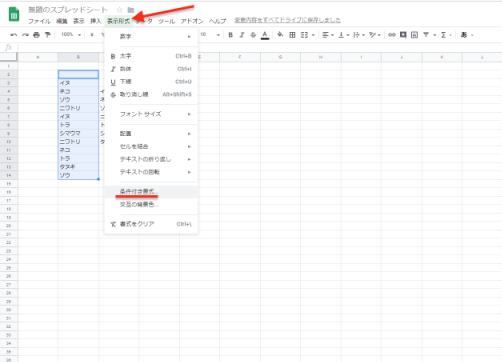Choose 太字 Ctrl+B in the menu
The image size is (502, 362).
tap(151, 56)
